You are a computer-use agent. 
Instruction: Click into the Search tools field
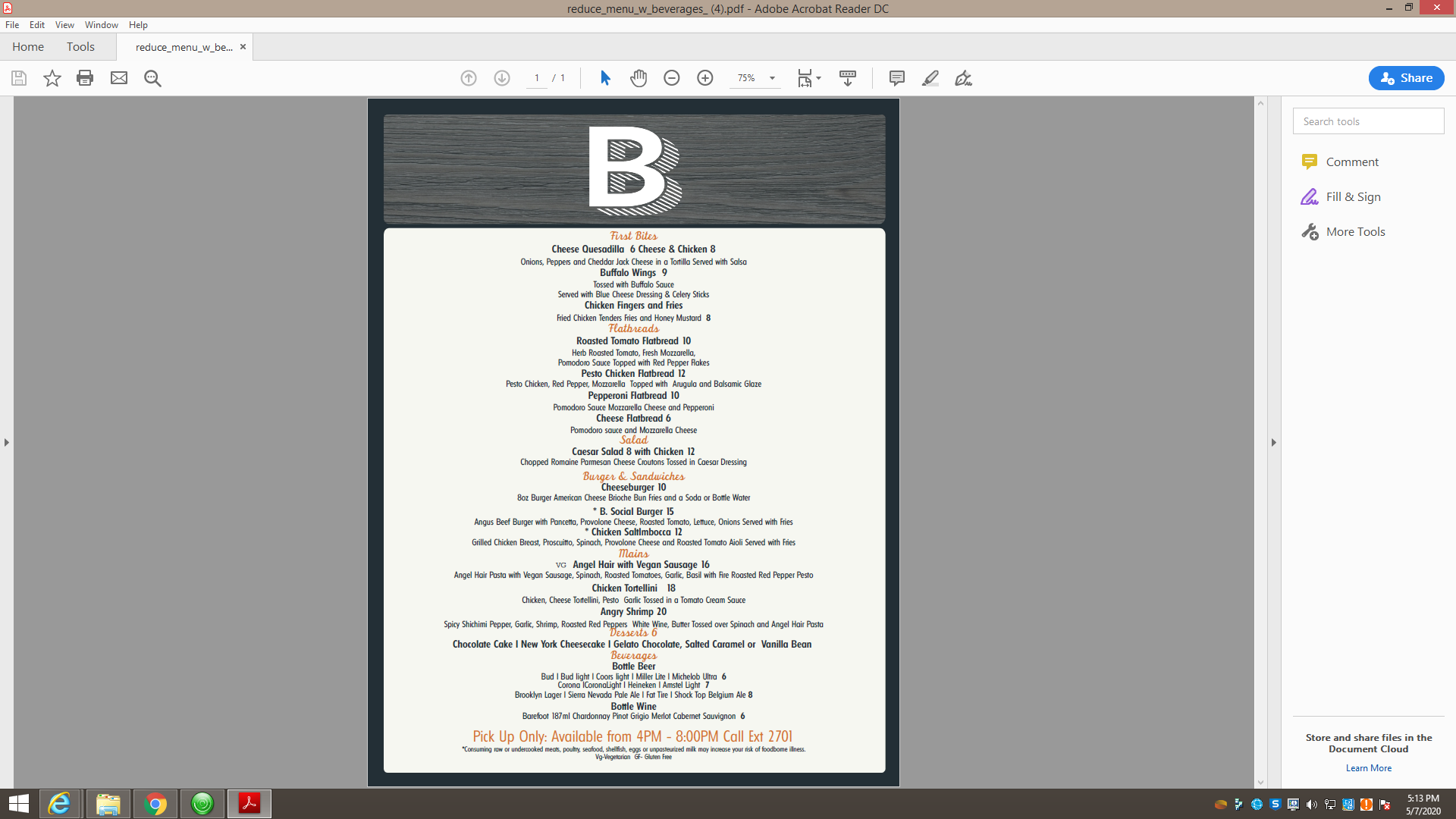pyautogui.click(x=1368, y=121)
